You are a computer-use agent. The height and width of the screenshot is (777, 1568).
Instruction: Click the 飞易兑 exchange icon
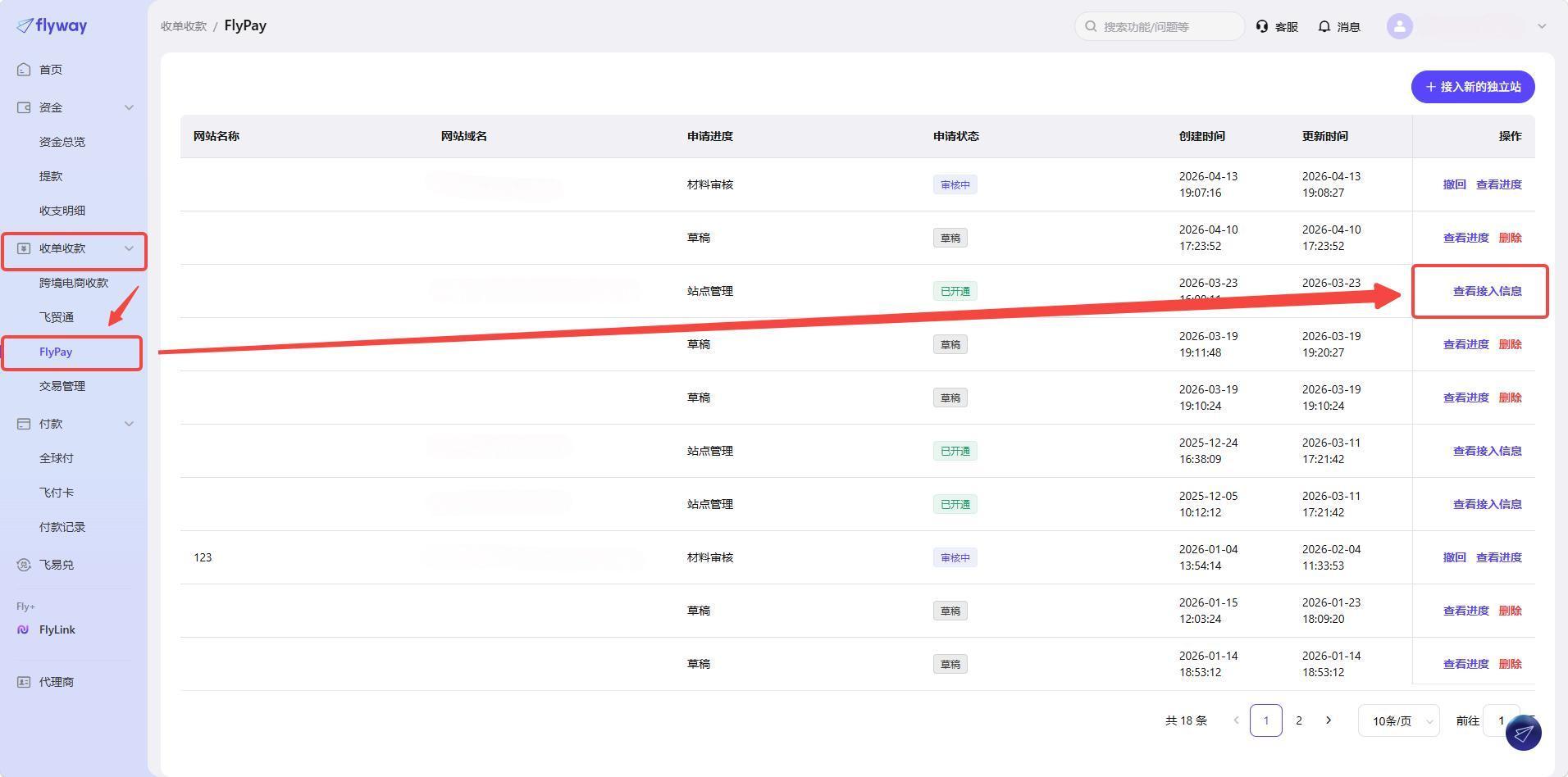point(24,565)
